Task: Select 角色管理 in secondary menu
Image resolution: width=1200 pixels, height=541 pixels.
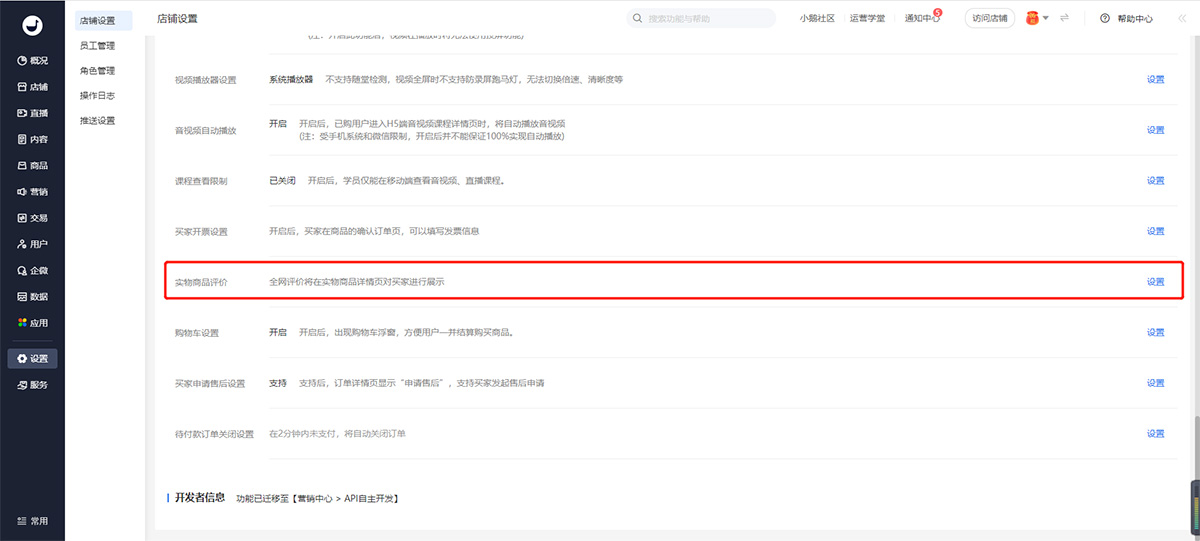Action: pyautogui.click(x=98, y=71)
